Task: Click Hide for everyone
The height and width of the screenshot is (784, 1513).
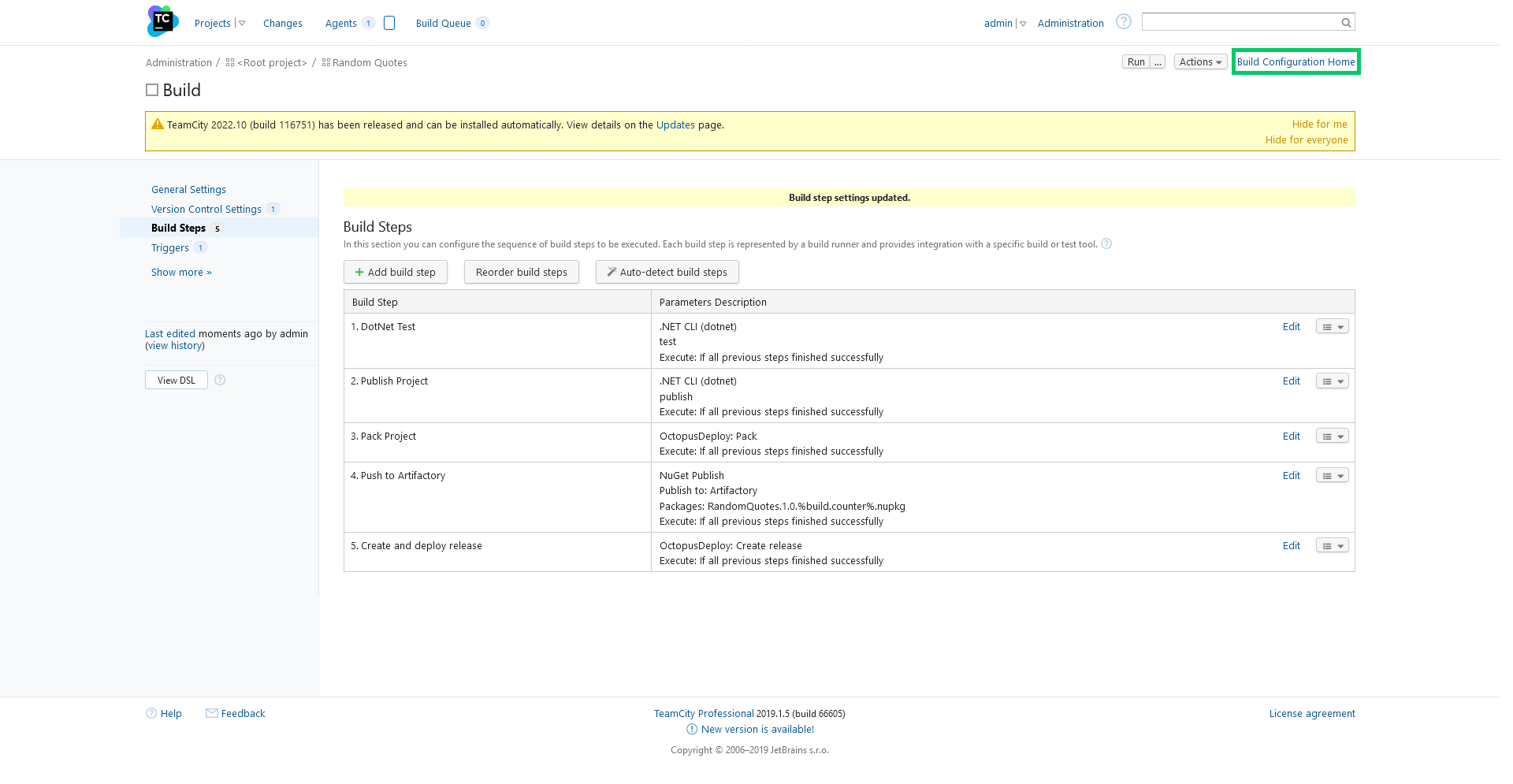Action: 1307,139
